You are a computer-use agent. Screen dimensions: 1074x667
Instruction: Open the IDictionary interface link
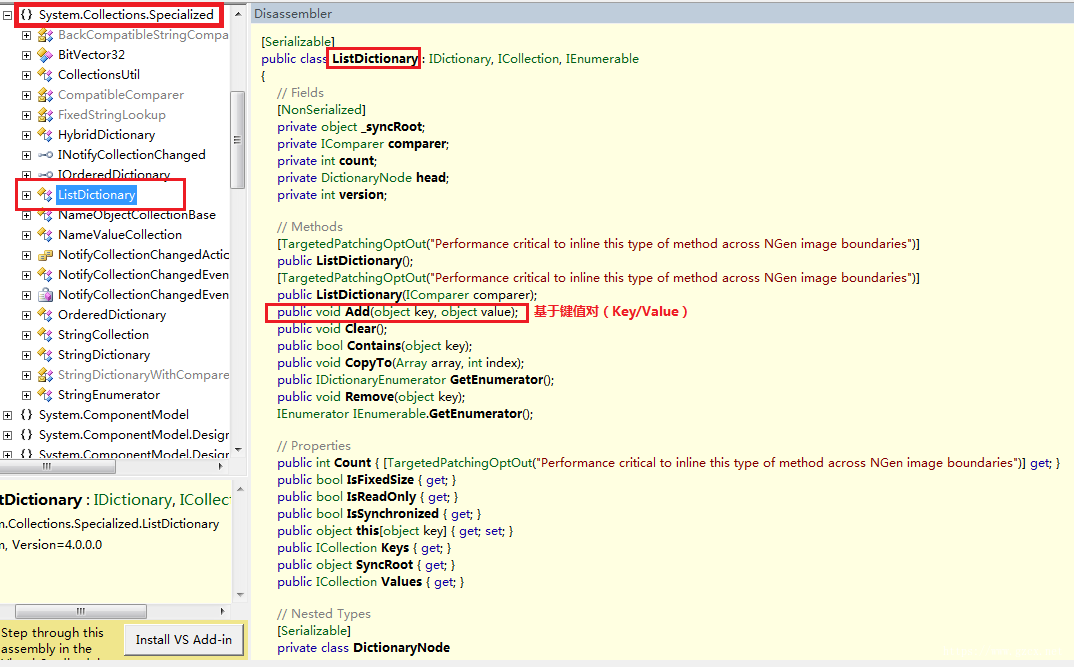point(460,59)
